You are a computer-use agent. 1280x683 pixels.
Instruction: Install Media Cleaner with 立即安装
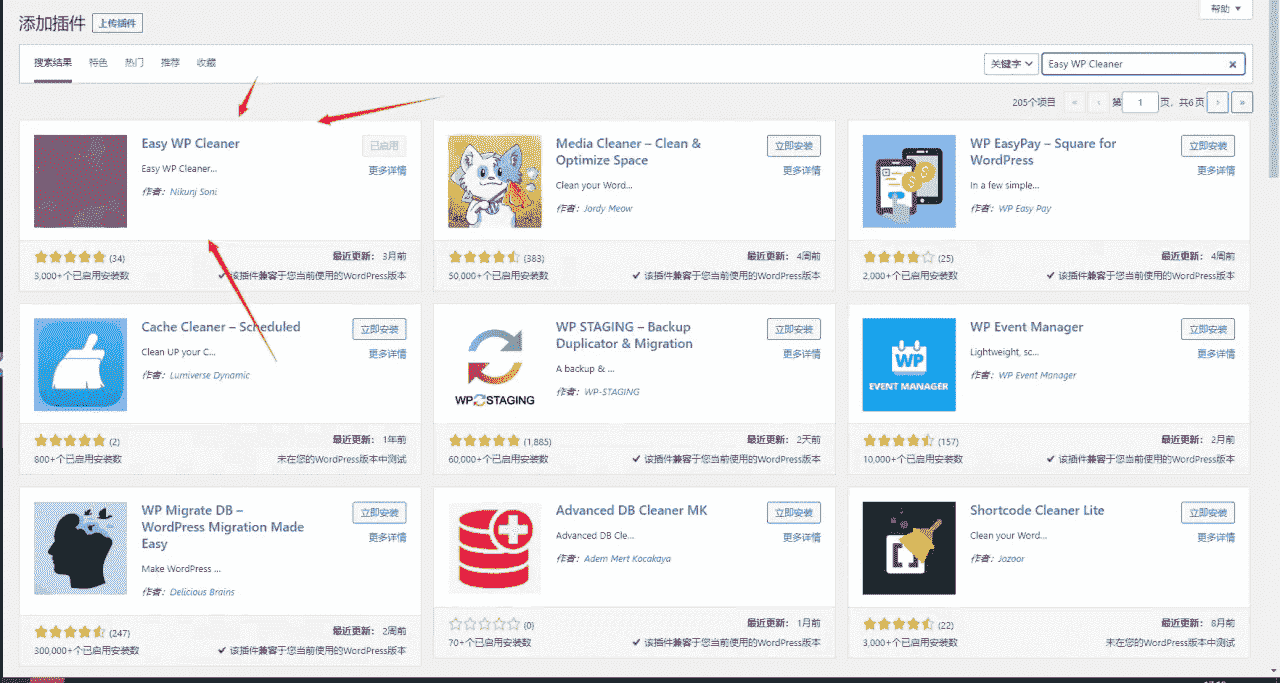point(794,146)
